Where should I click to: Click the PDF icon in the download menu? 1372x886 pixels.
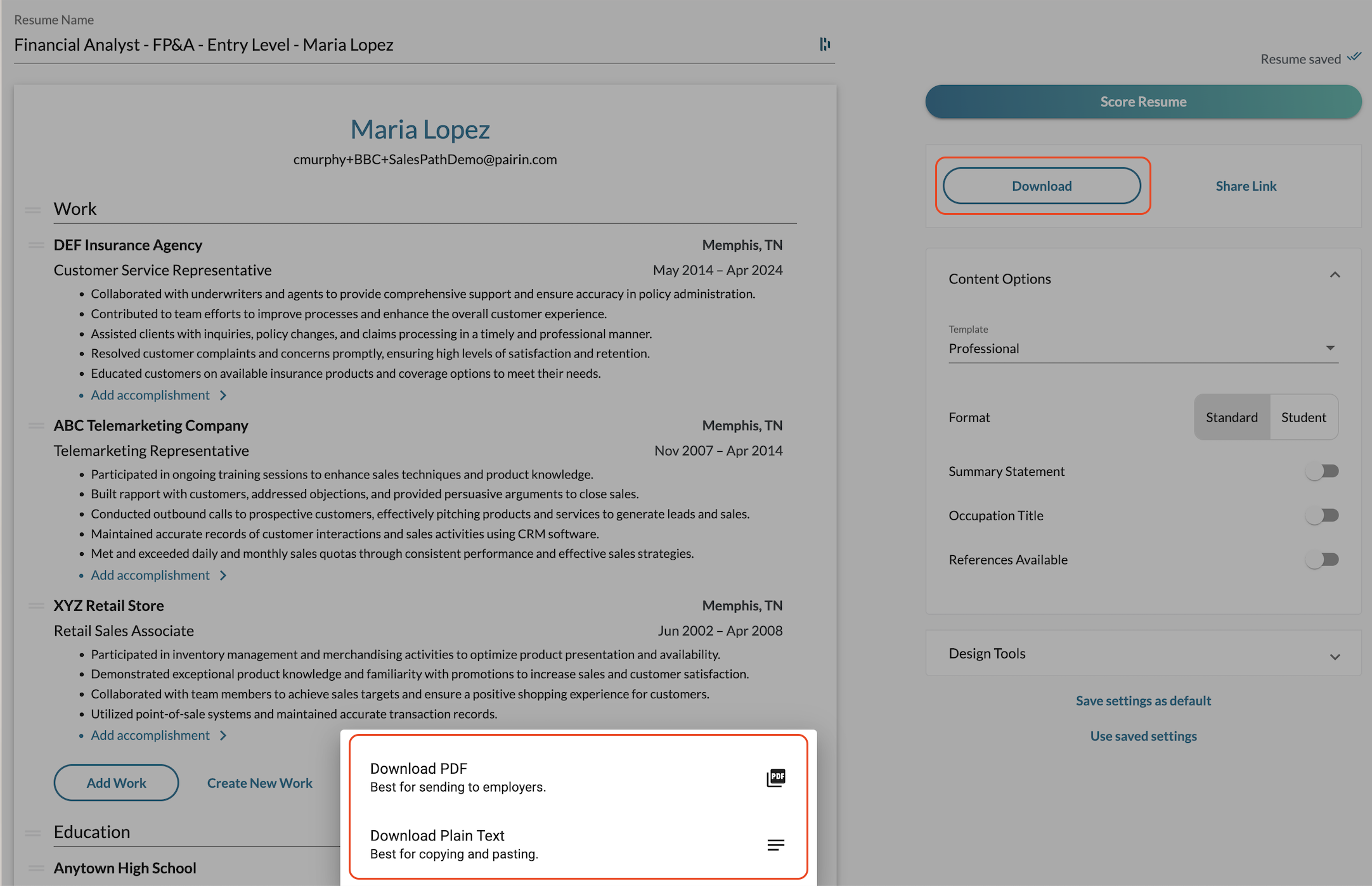[x=775, y=778]
